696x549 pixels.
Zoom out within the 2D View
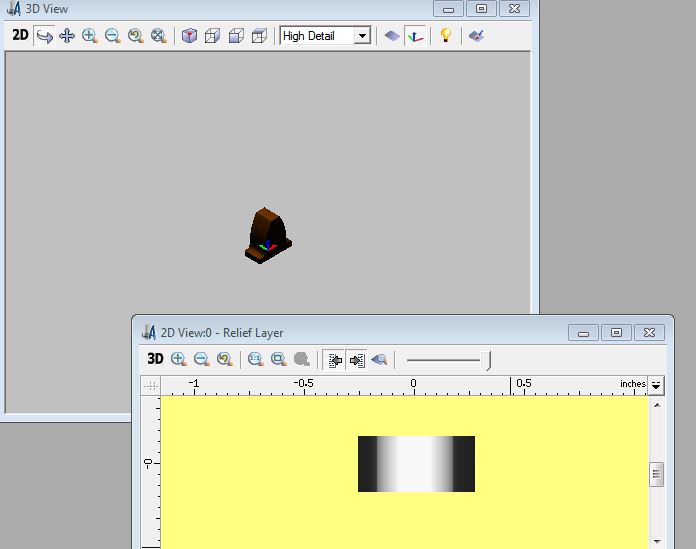pos(201,359)
